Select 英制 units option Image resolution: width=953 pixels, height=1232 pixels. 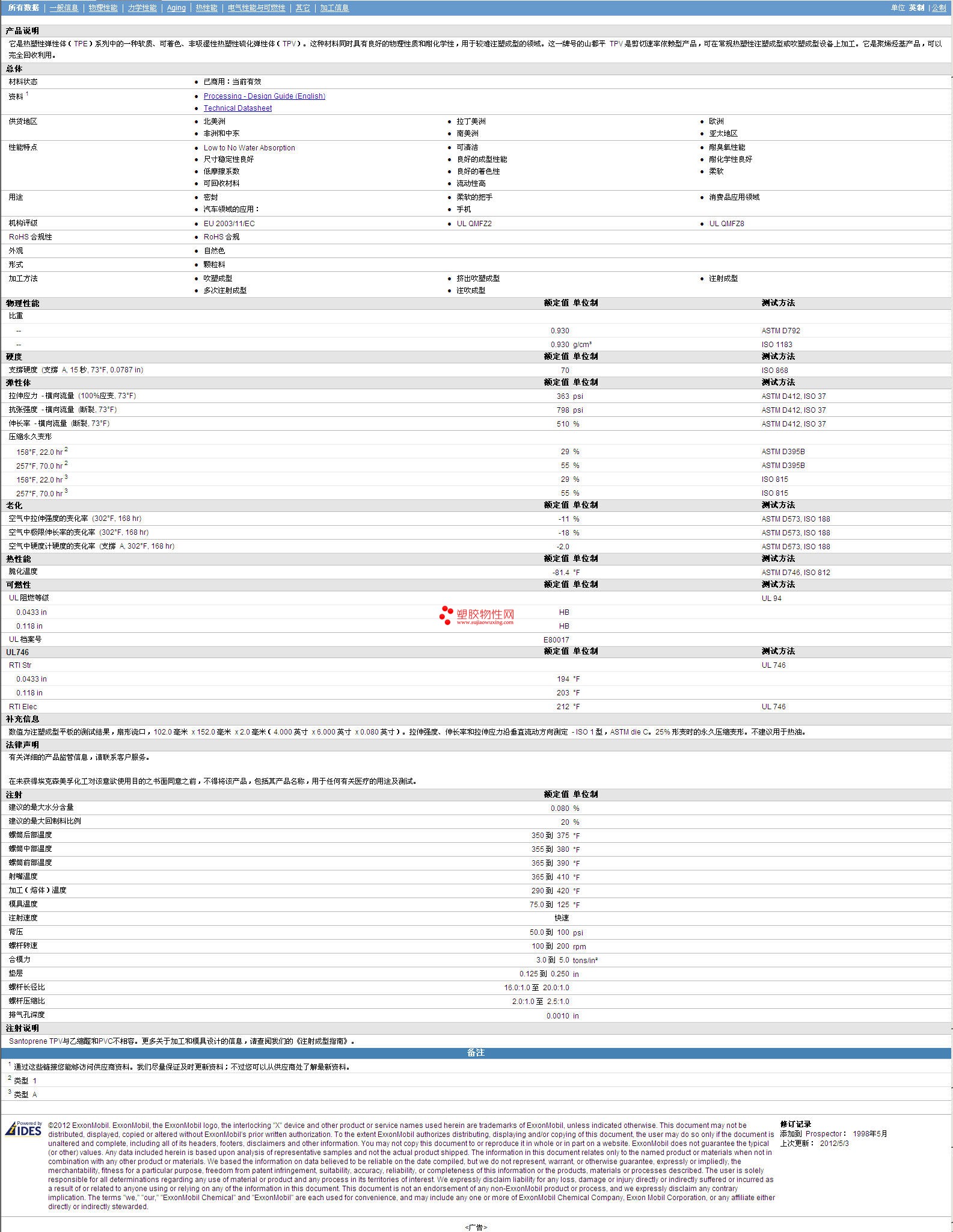[x=916, y=8]
